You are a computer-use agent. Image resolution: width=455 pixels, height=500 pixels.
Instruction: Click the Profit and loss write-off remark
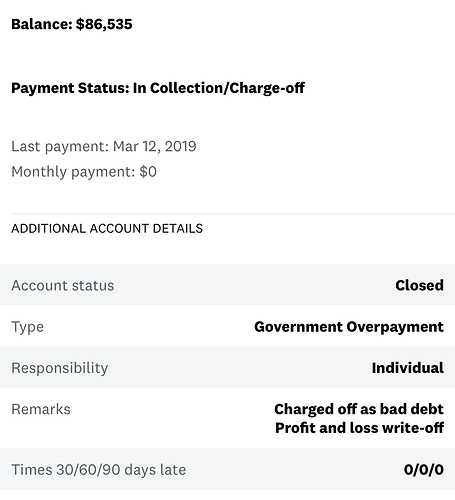(359, 428)
